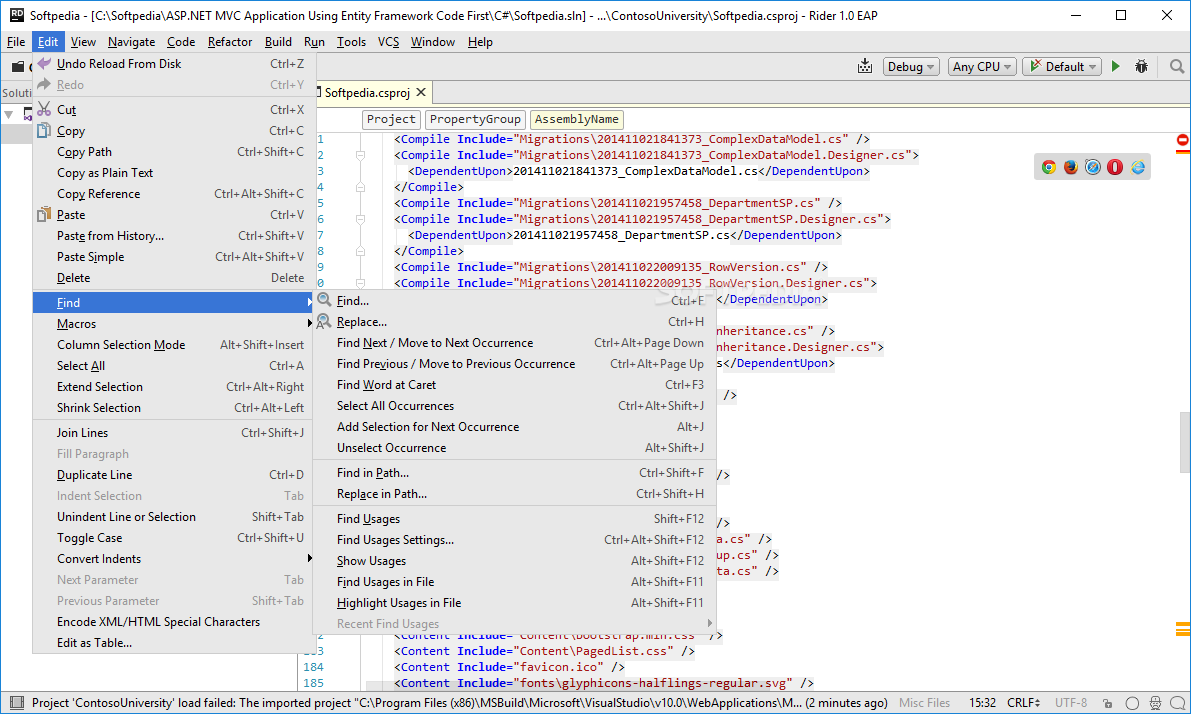Collapse the solution tree node arrow
Viewport: 1191px width, 714px height.
[x=8, y=115]
